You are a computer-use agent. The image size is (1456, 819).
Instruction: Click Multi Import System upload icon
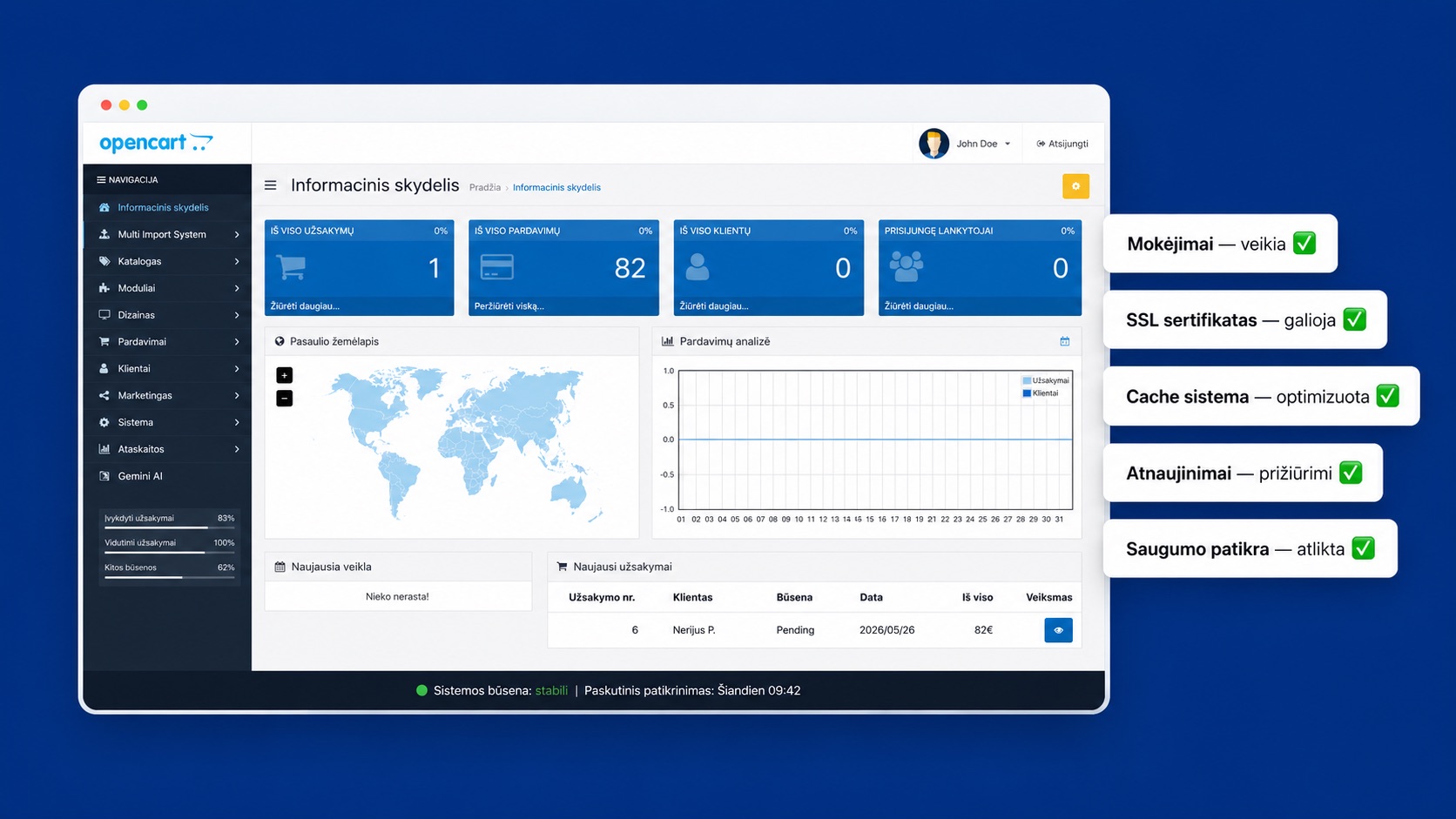(104, 234)
